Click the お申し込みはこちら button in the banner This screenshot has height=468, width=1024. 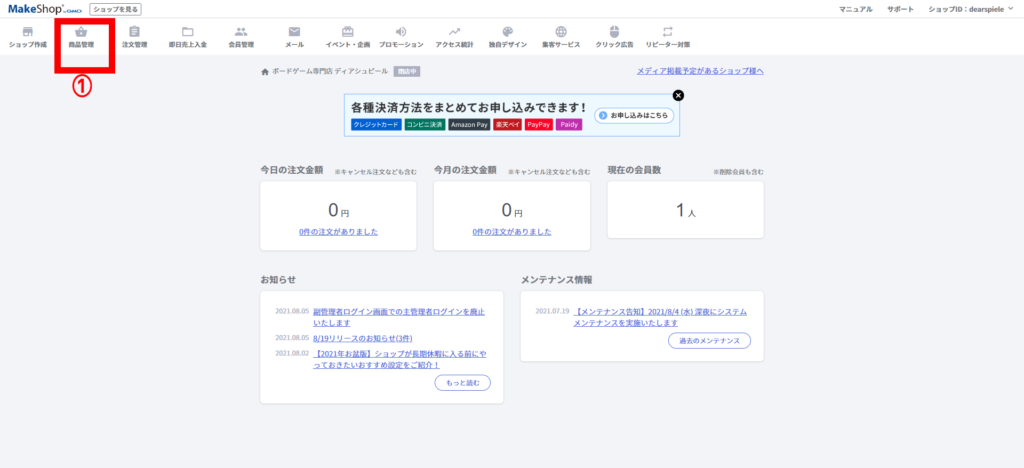coord(634,116)
